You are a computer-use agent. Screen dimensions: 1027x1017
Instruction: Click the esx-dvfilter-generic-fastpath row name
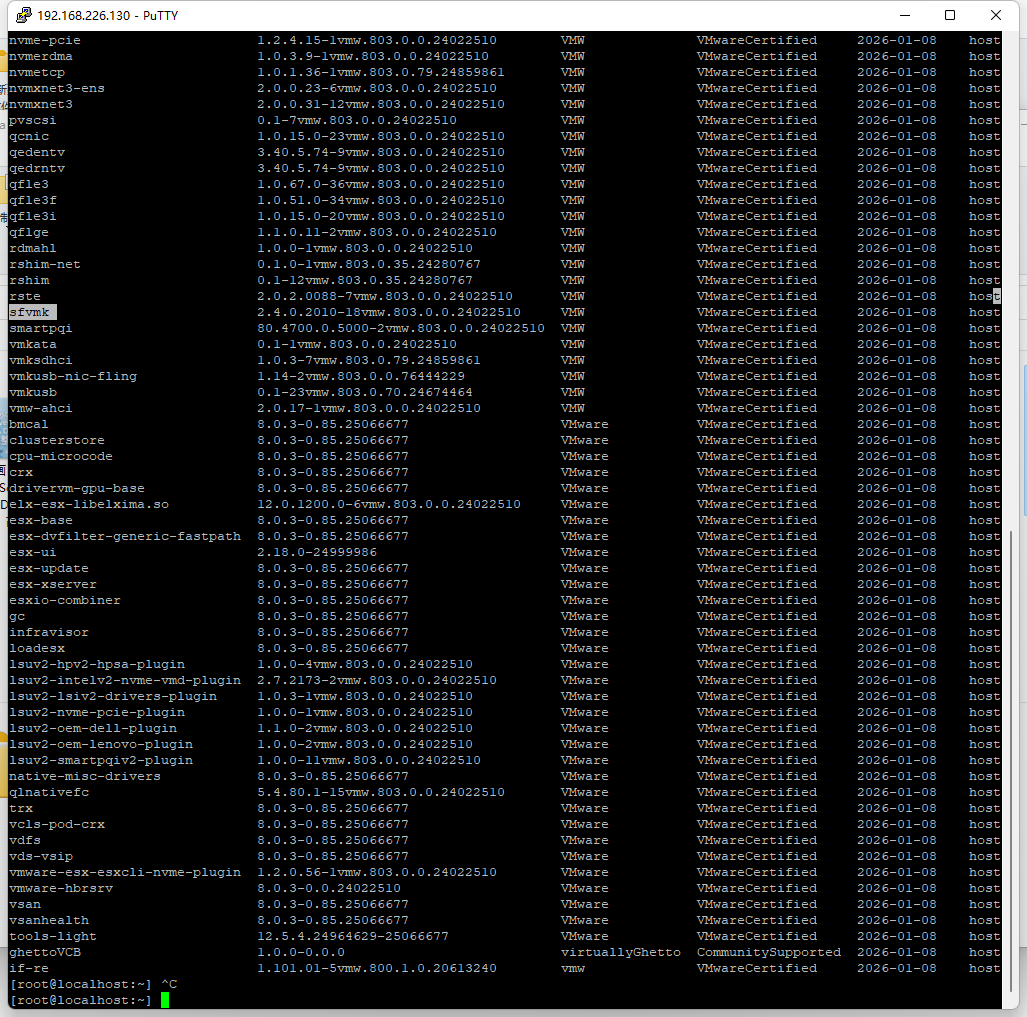tap(124, 536)
